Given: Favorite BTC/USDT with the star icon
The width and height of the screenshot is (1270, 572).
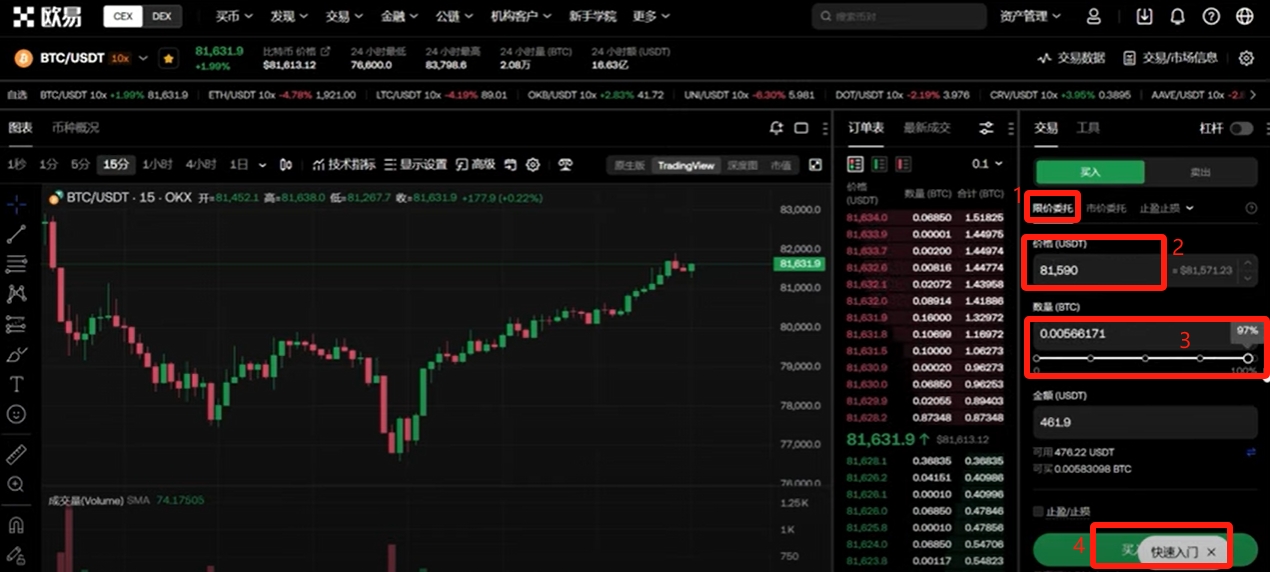Looking at the screenshot, I should click(x=168, y=59).
